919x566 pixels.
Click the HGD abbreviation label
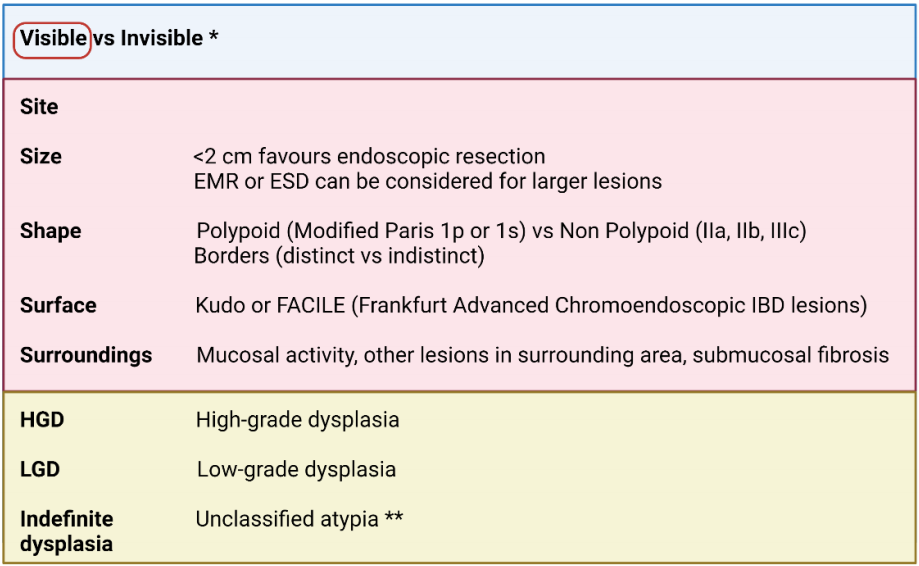coord(42,420)
